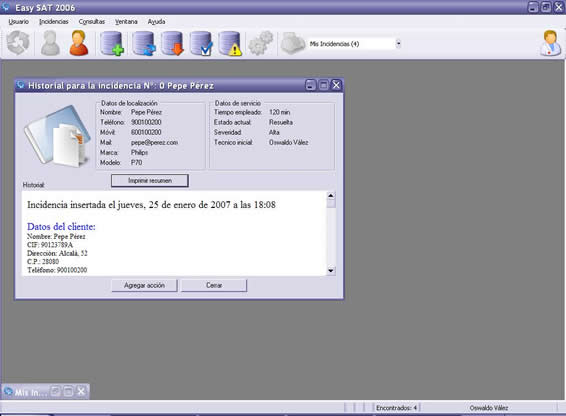Restore the minimized Mis In... window
The width and height of the screenshot is (566, 416).
click(x=55, y=391)
